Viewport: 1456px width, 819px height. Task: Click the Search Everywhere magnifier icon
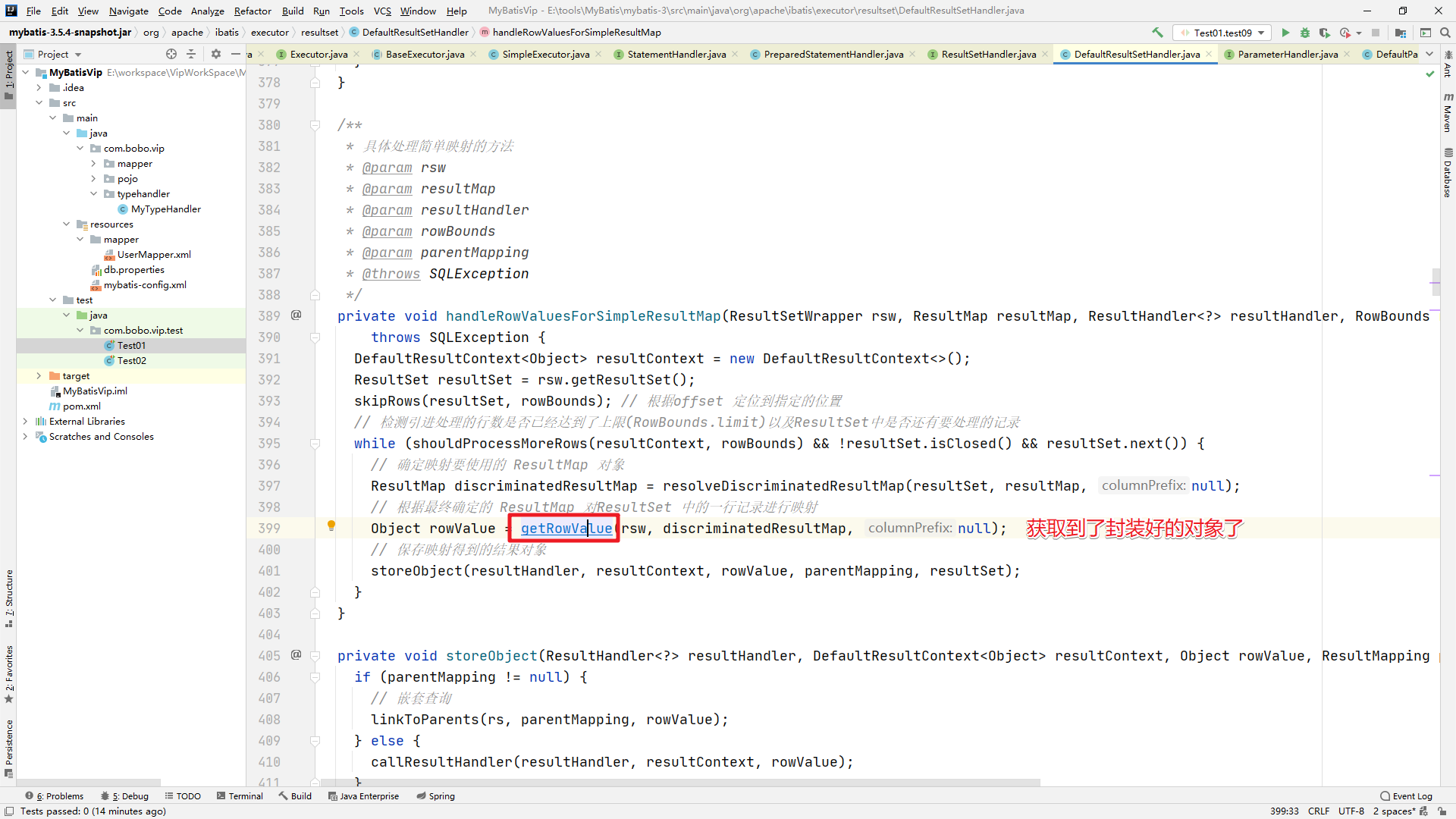[1445, 33]
